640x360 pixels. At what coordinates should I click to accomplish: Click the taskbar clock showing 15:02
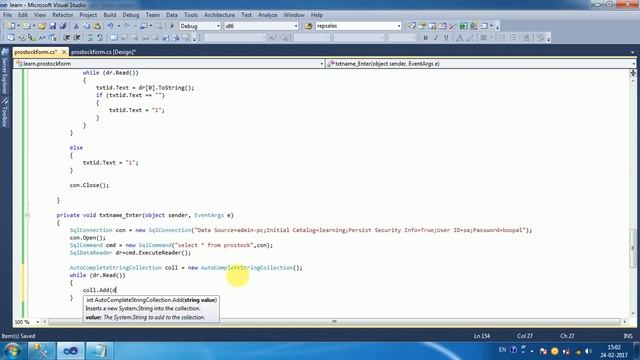pyautogui.click(x=613, y=351)
